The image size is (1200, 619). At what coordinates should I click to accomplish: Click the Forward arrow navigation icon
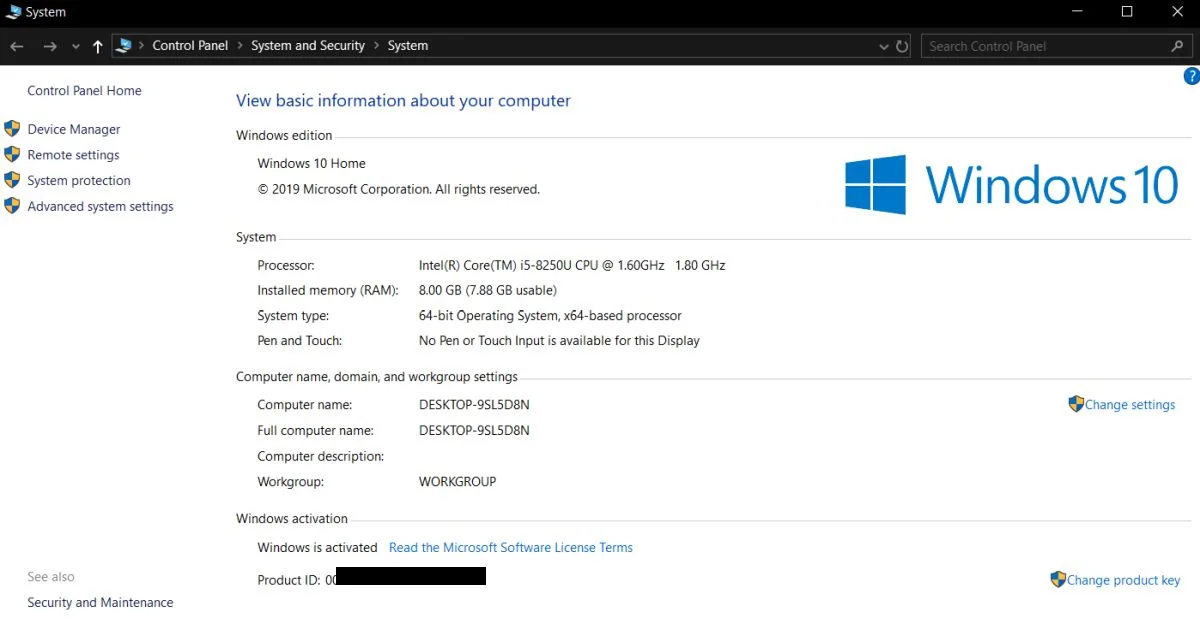coord(50,46)
